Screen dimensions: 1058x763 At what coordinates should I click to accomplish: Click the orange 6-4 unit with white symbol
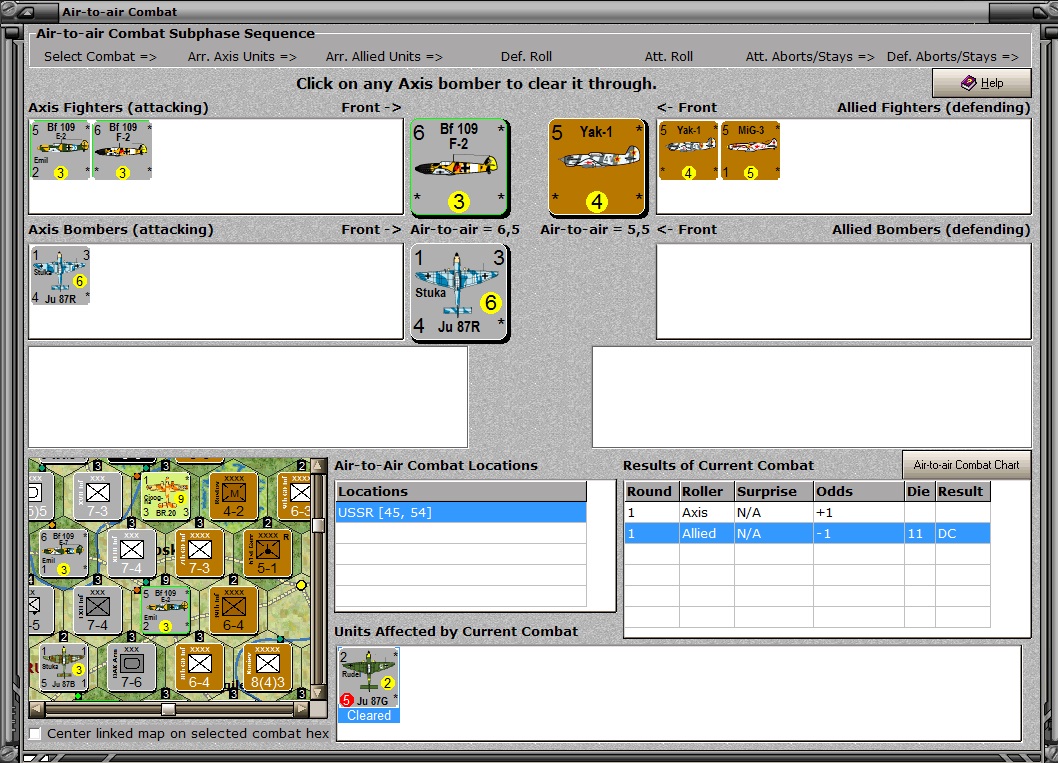[x=200, y=667]
